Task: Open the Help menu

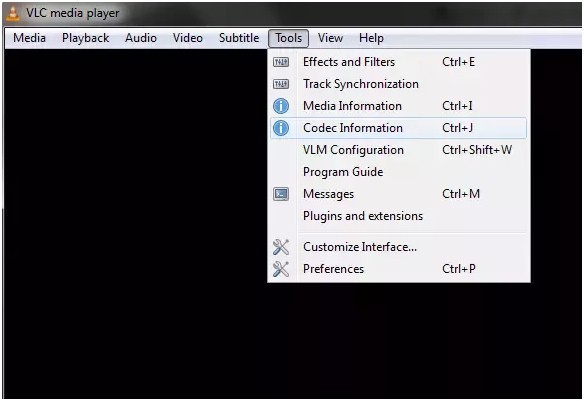Action: click(x=371, y=38)
